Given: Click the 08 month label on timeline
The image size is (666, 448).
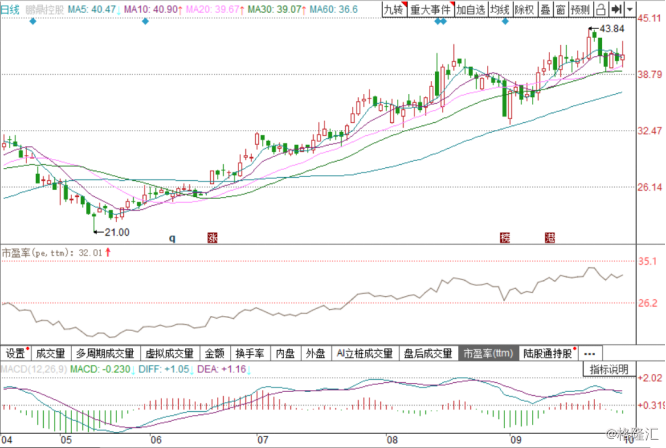Looking at the screenshot, I should [392, 440].
